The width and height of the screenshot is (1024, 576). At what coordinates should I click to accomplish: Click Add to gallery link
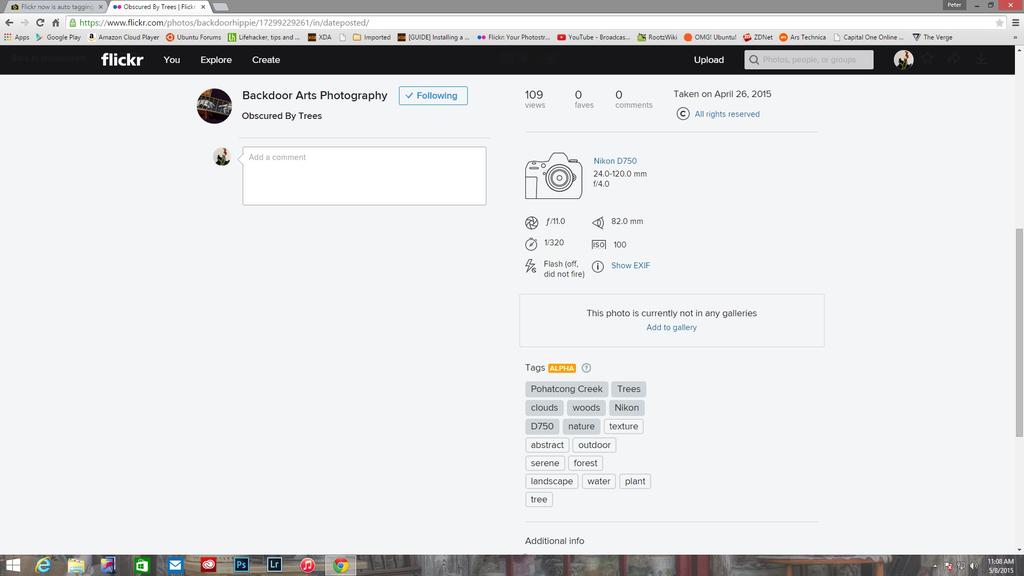coord(671,328)
